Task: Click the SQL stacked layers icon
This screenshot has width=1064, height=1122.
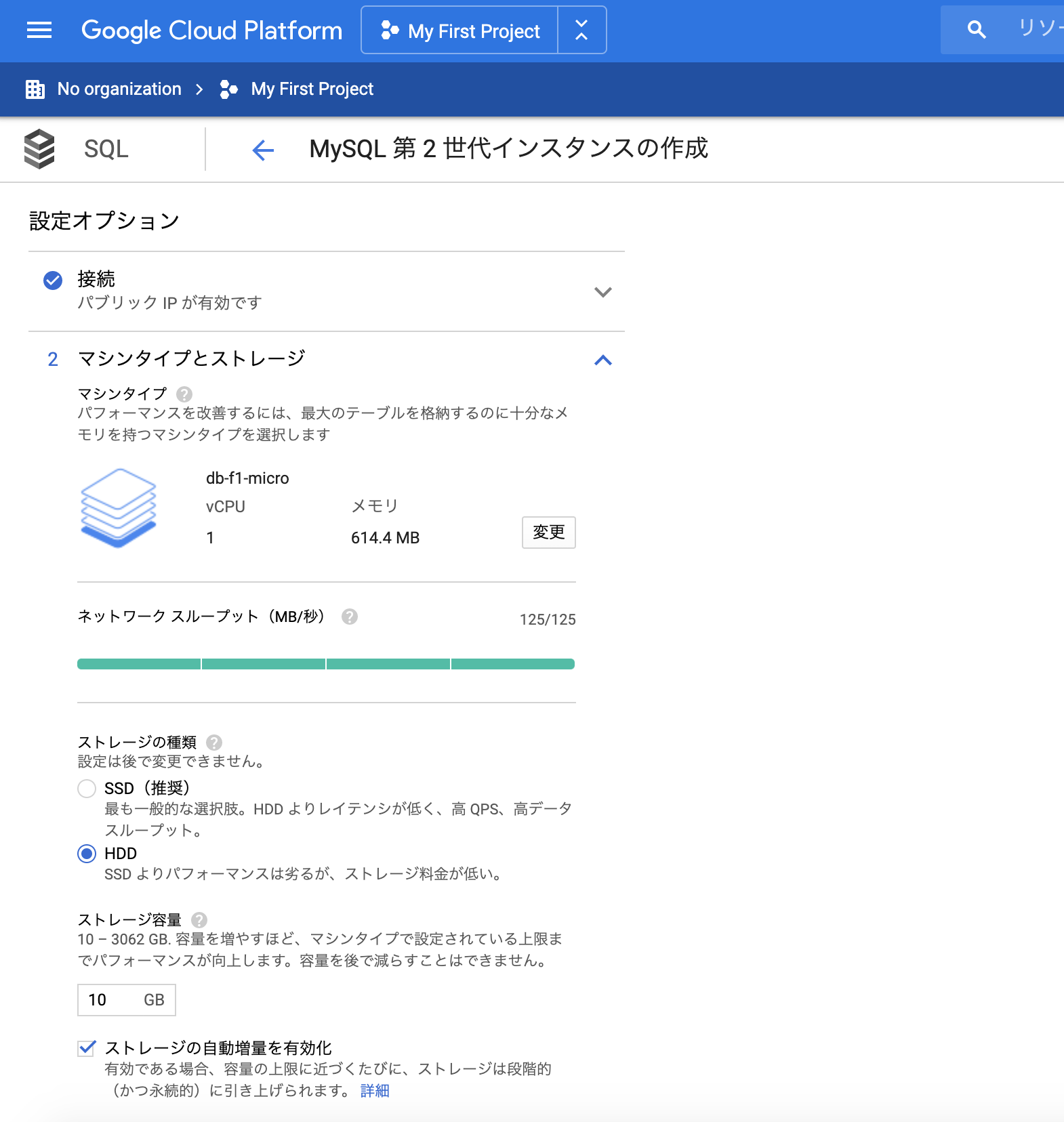Action: pos(39,148)
